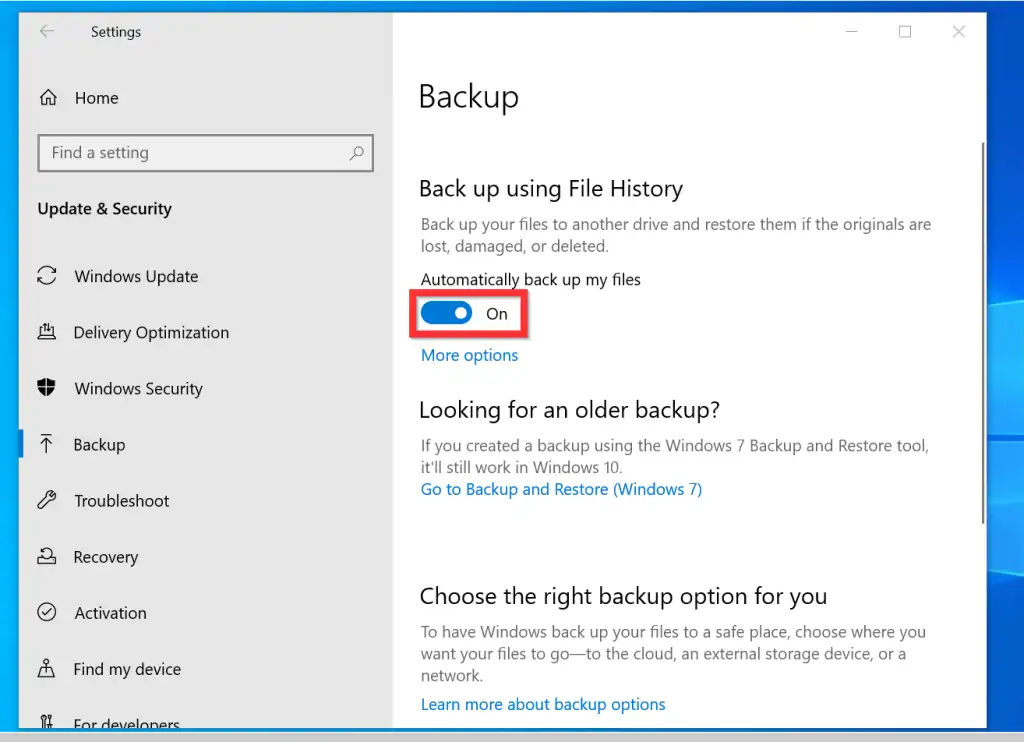Click the Find a setting search box

point(195,153)
